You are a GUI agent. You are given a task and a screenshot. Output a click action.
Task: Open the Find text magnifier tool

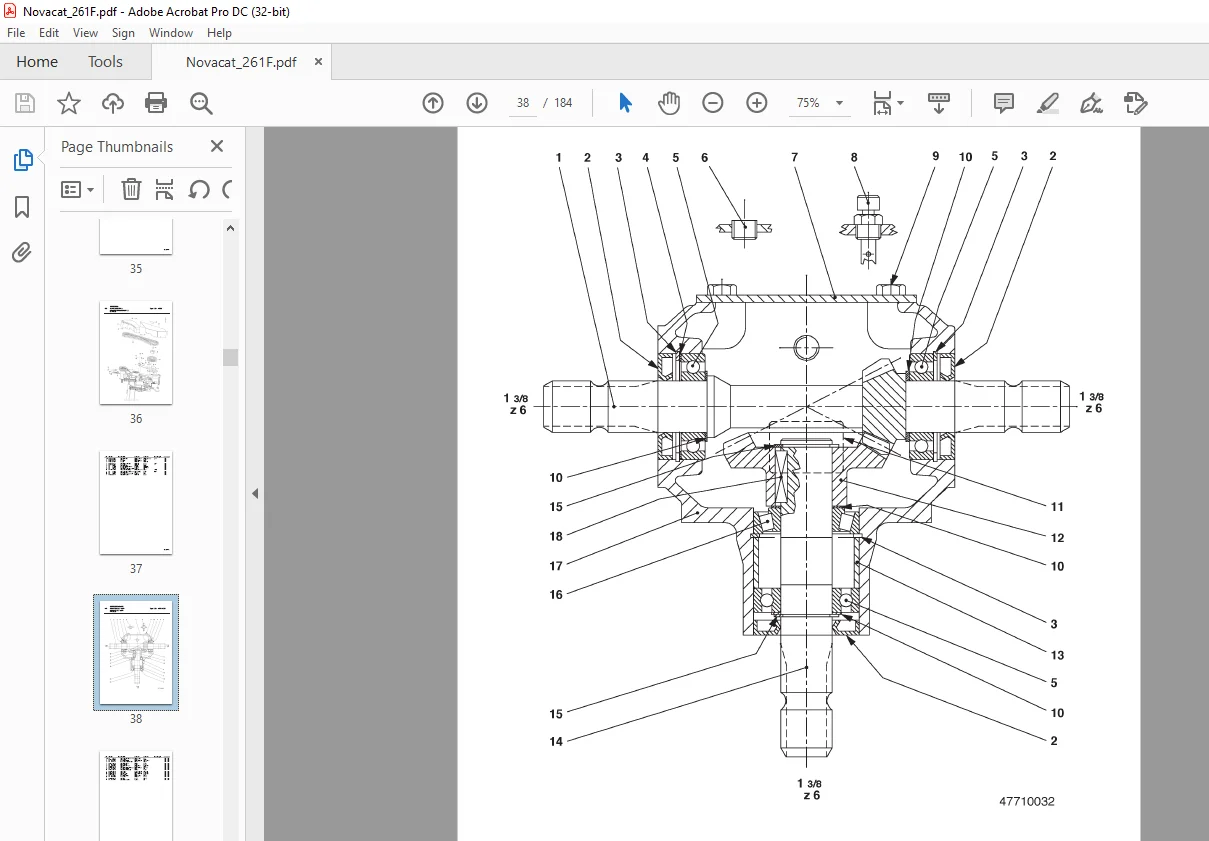(202, 103)
